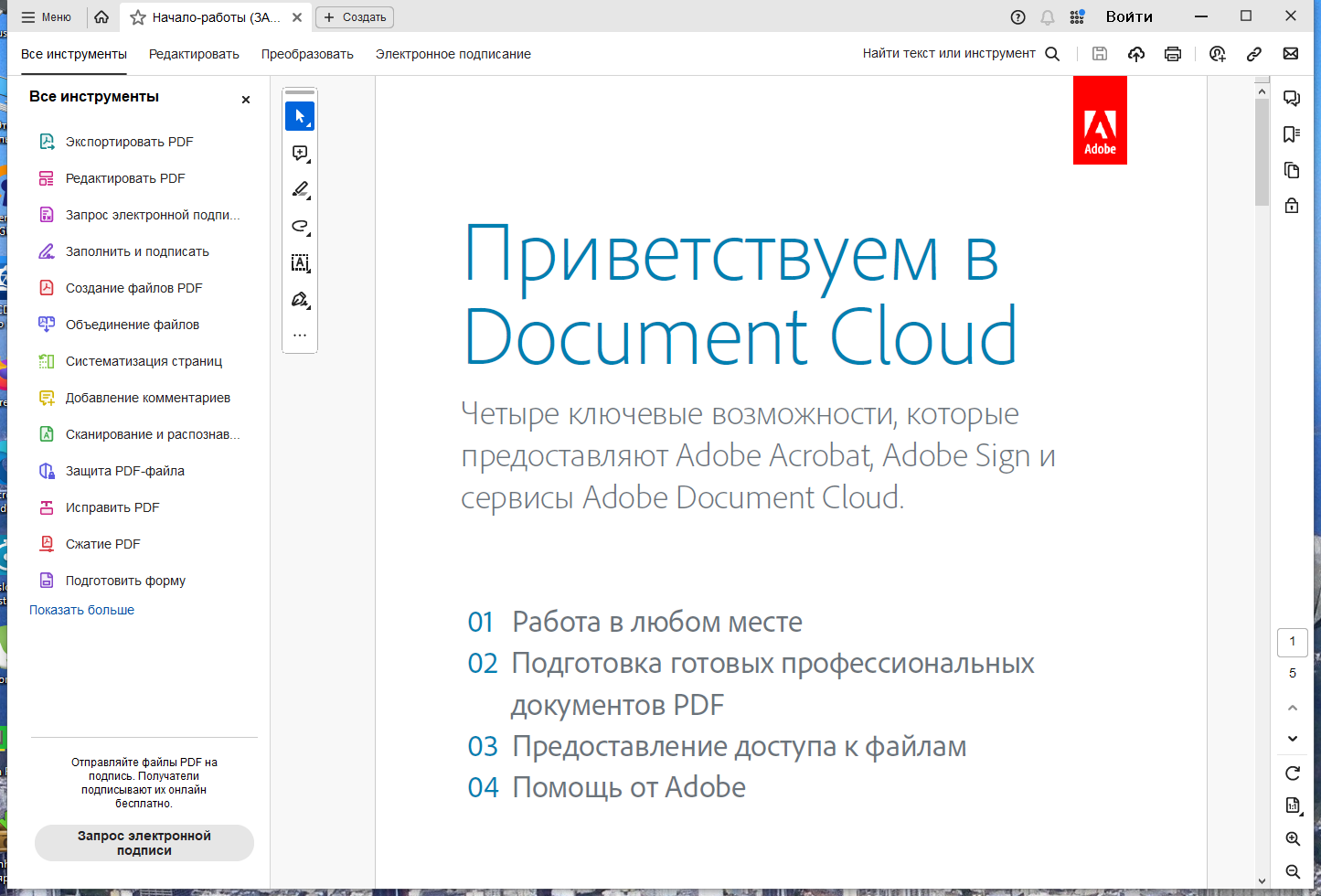Click the print icon in top bar

point(1173,54)
